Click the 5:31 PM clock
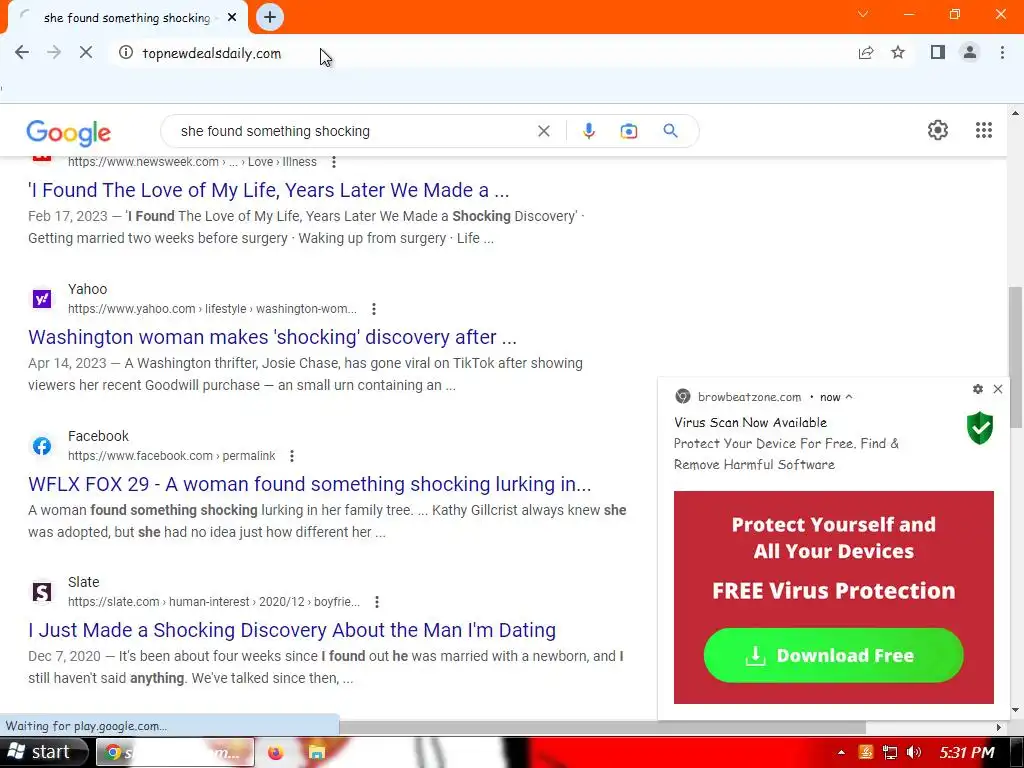The height and width of the screenshot is (768, 1024). pyautogui.click(x=967, y=753)
